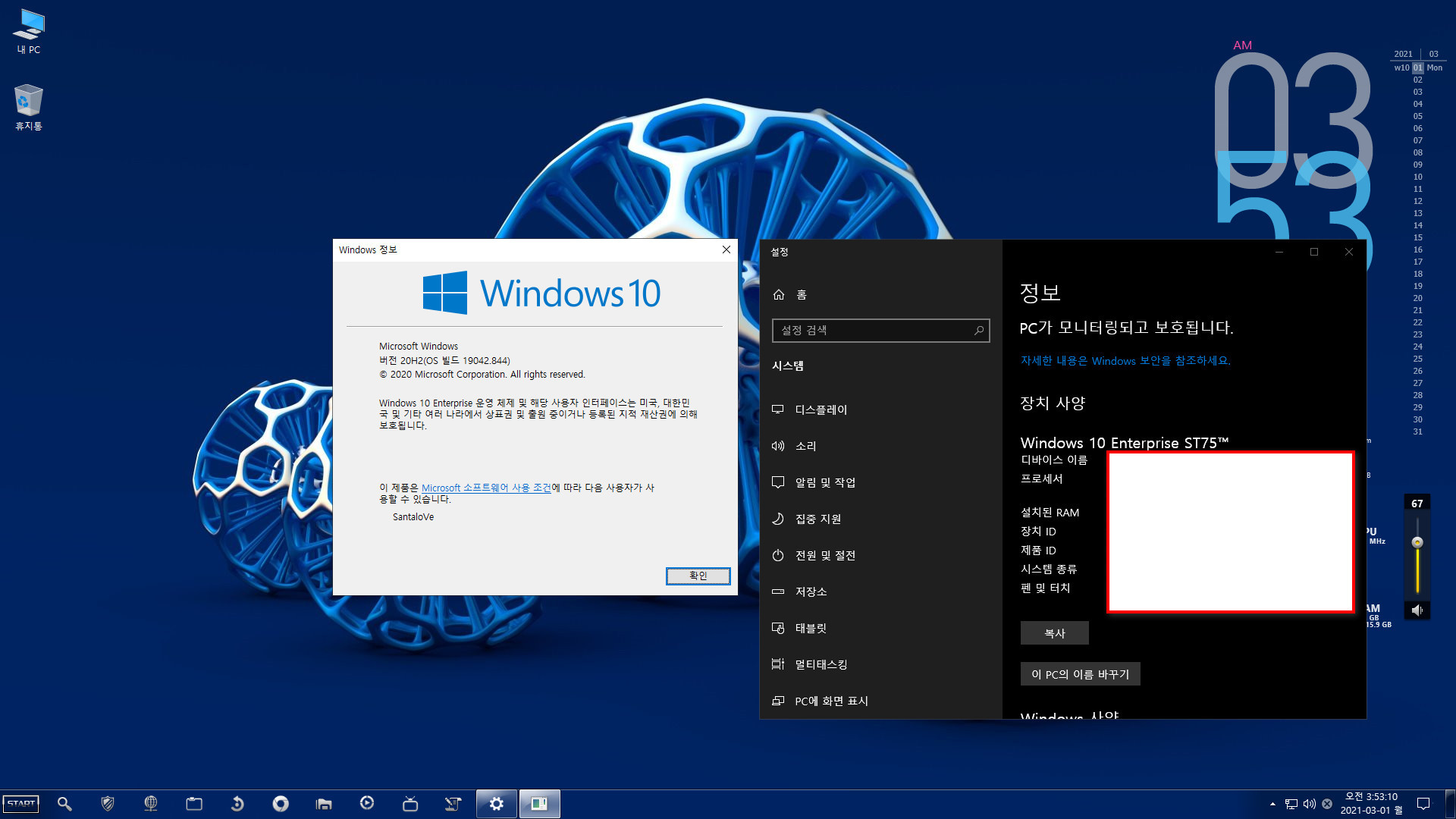Click 2021 year label on calendar gadget
This screenshot has width=1456, height=819.
point(1403,54)
